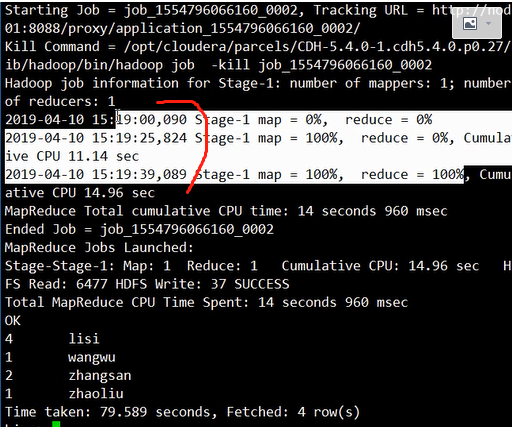Viewport: 523px width, 427px height.
Task: Click 'Hadoop job information for Stage-1' line
Action: point(257,83)
